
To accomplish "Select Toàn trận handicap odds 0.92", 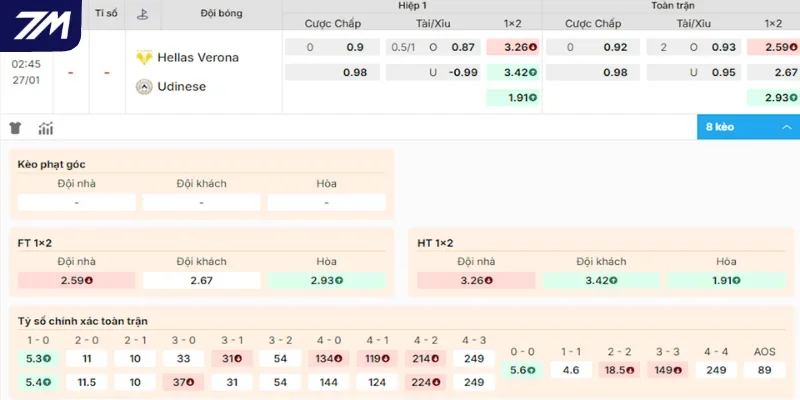I will click(x=593, y=47).
